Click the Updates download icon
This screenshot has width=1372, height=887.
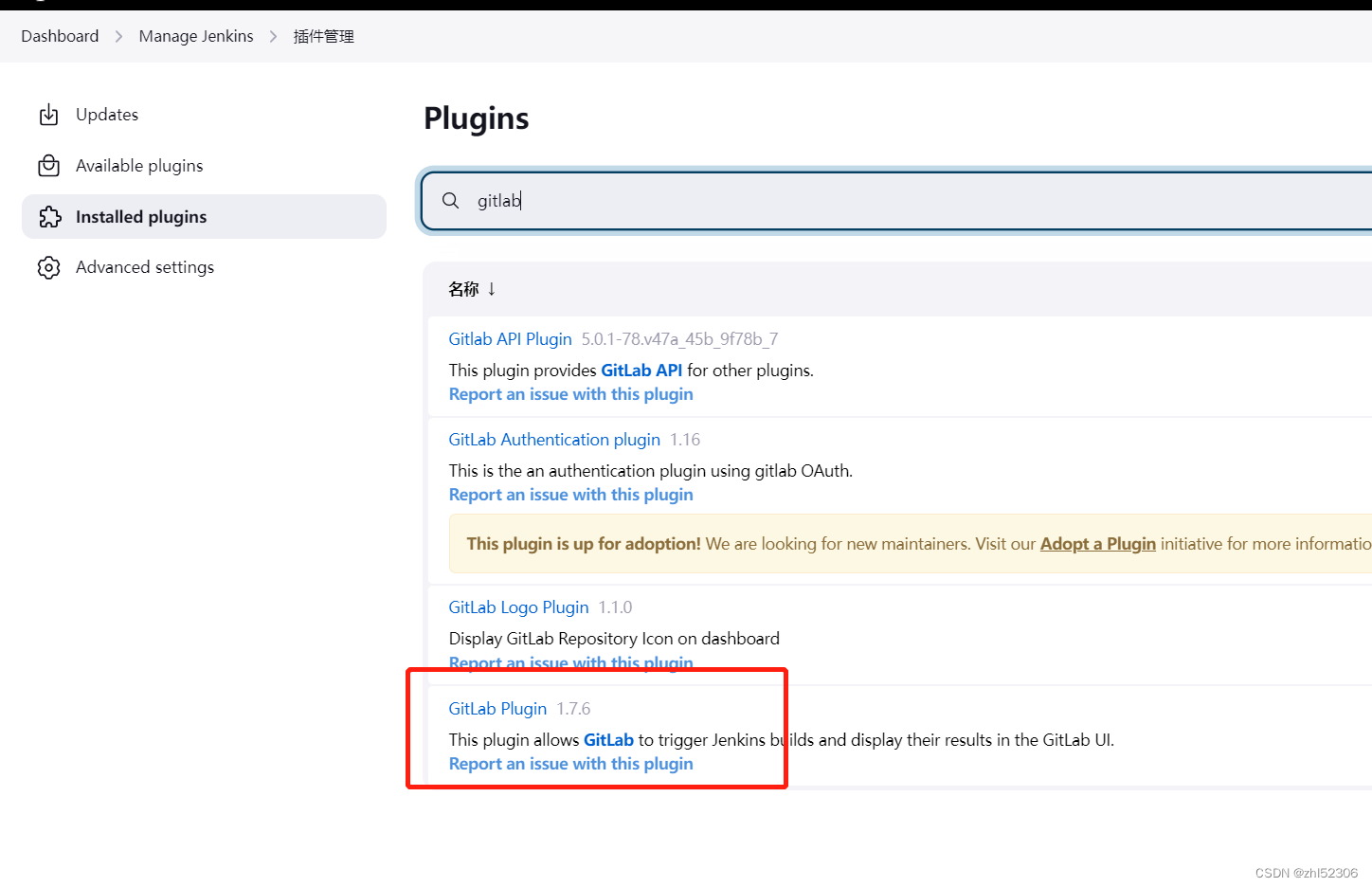click(48, 115)
